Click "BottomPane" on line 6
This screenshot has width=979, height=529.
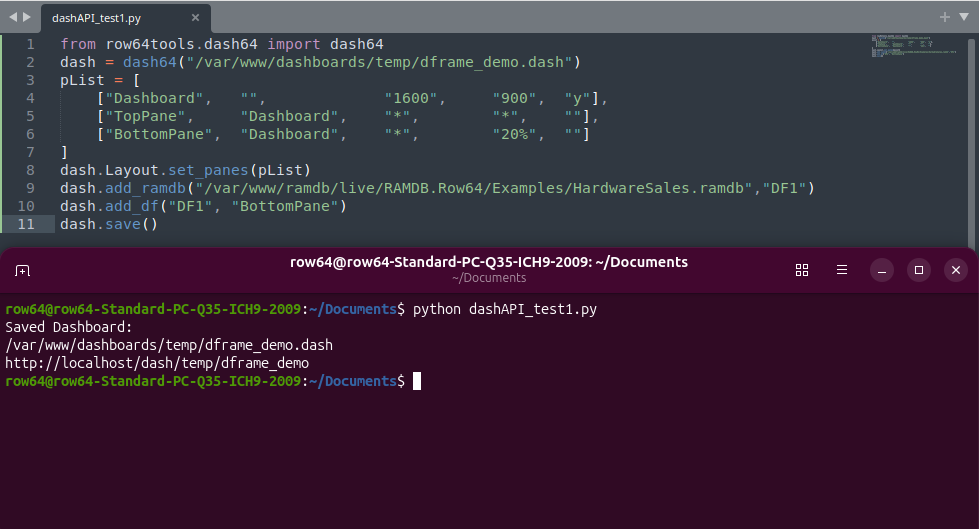click(x=159, y=134)
